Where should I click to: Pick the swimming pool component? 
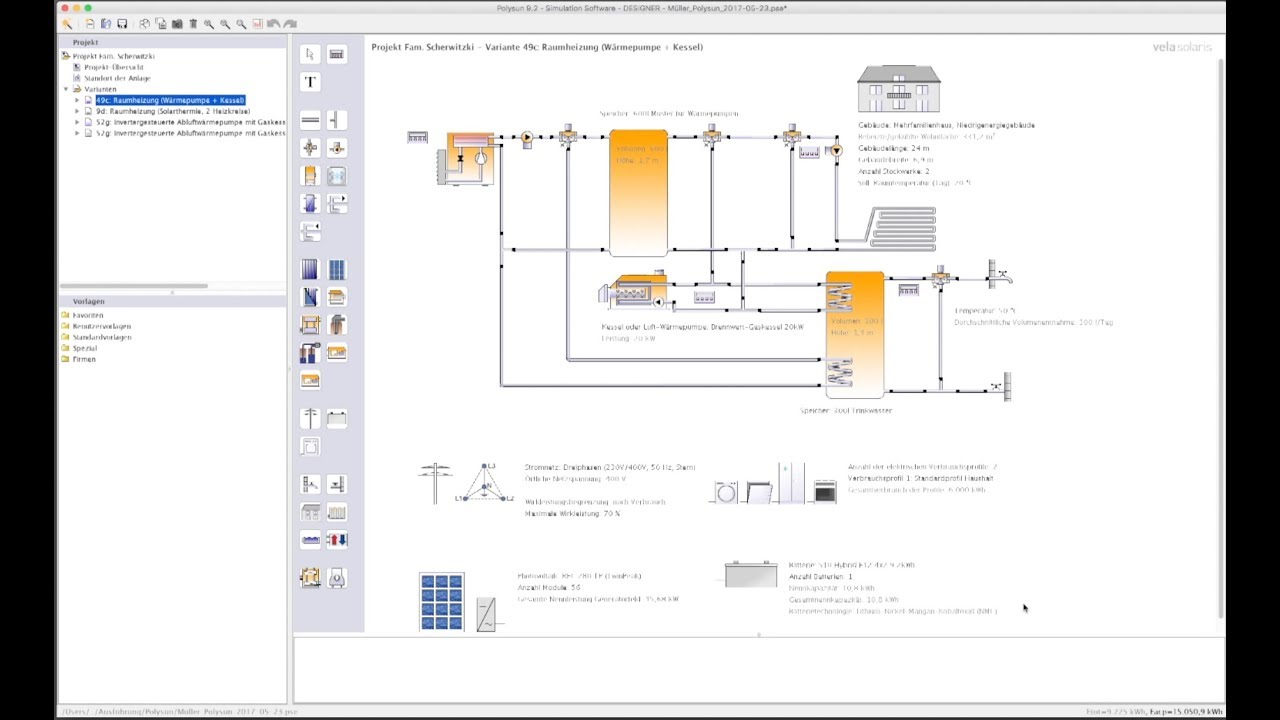coord(310,540)
